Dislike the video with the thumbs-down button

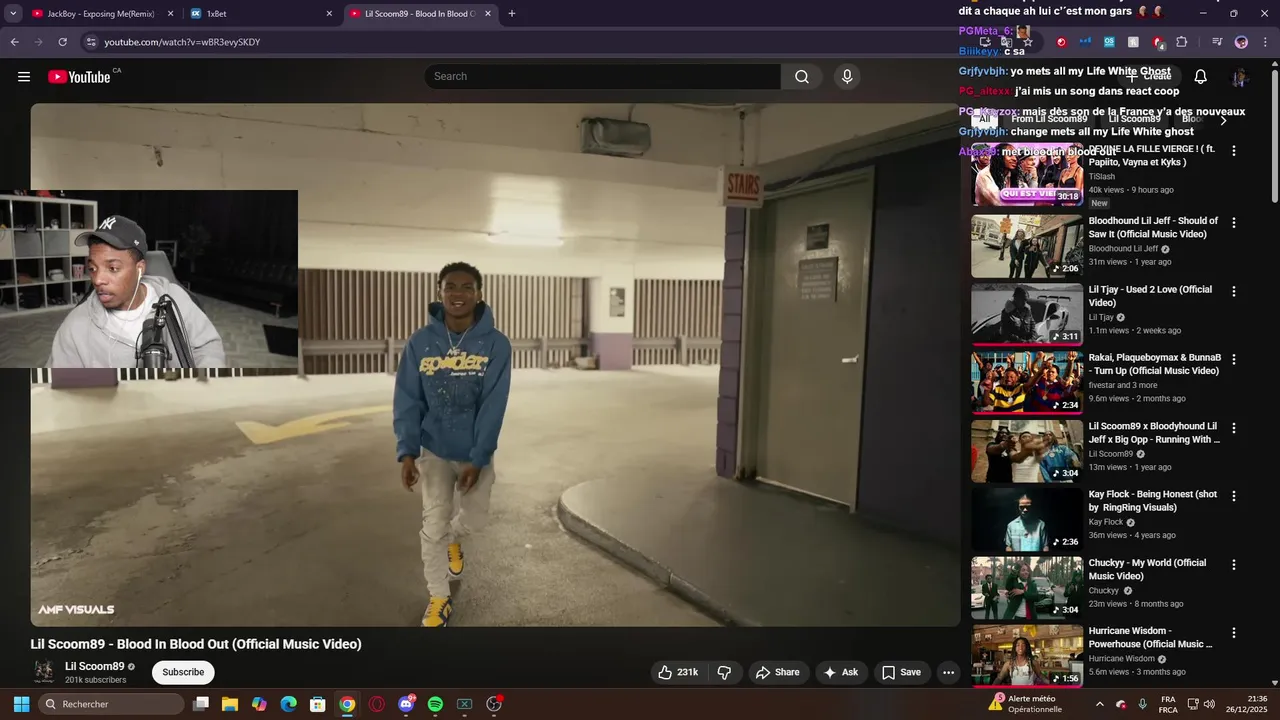725,672
